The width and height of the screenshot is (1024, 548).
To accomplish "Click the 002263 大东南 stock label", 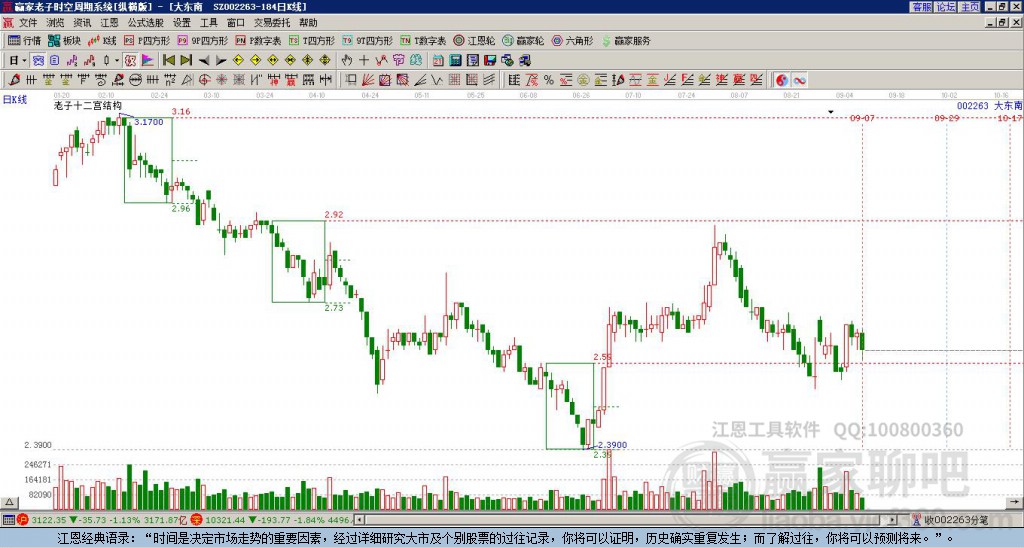I will (989, 105).
